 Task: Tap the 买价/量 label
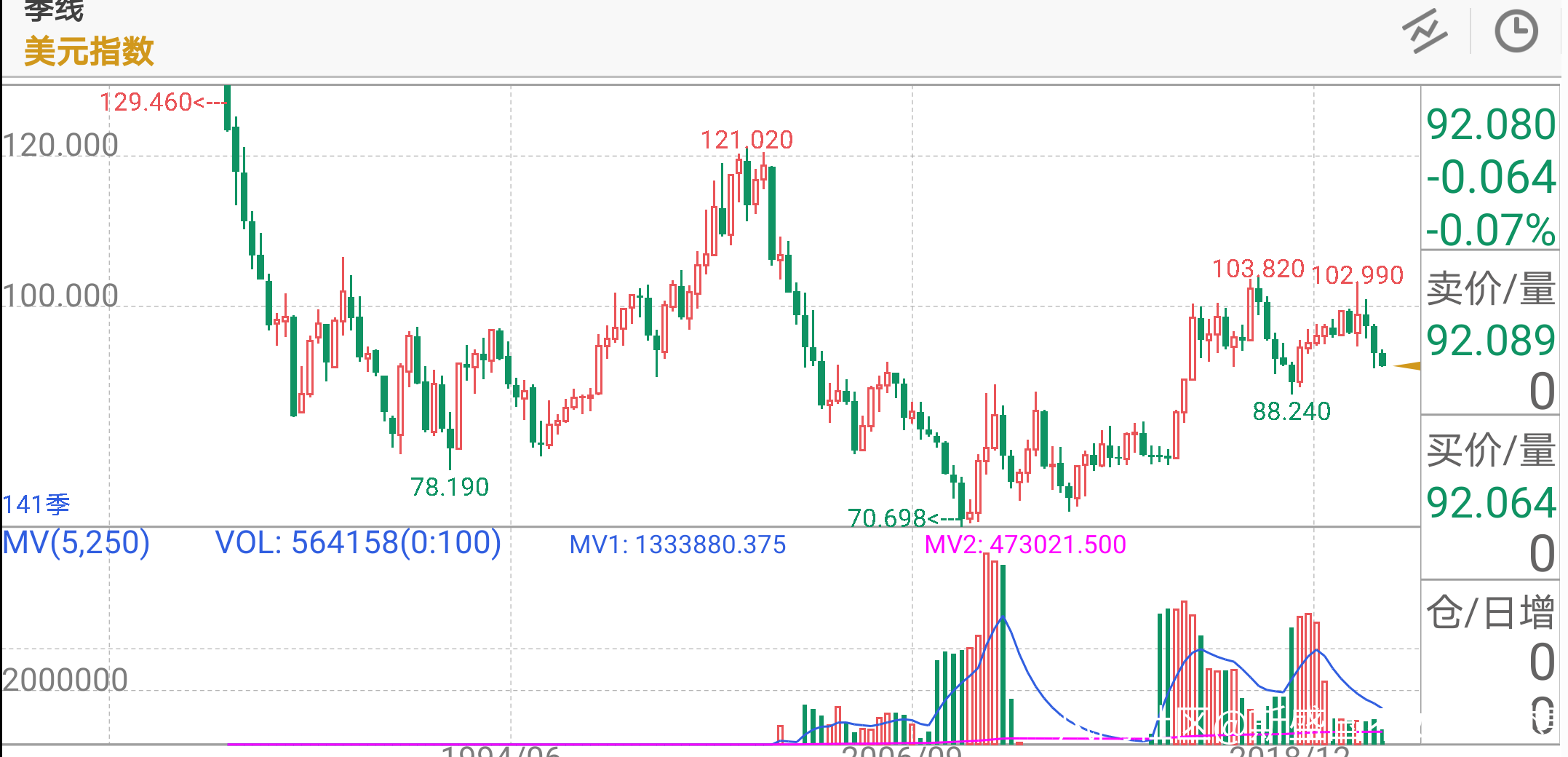tap(1491, 450)
